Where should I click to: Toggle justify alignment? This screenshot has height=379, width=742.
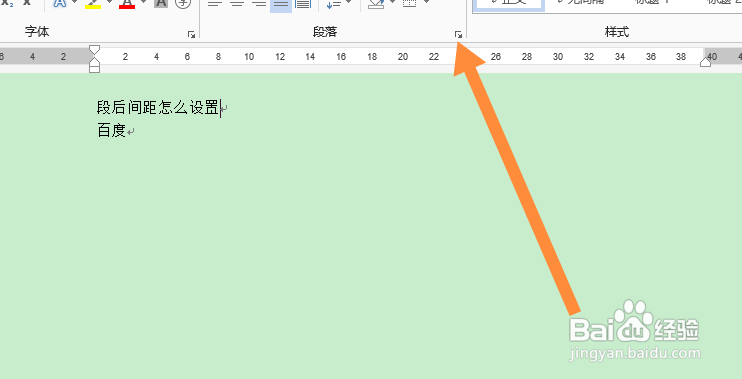click(281, 5)
